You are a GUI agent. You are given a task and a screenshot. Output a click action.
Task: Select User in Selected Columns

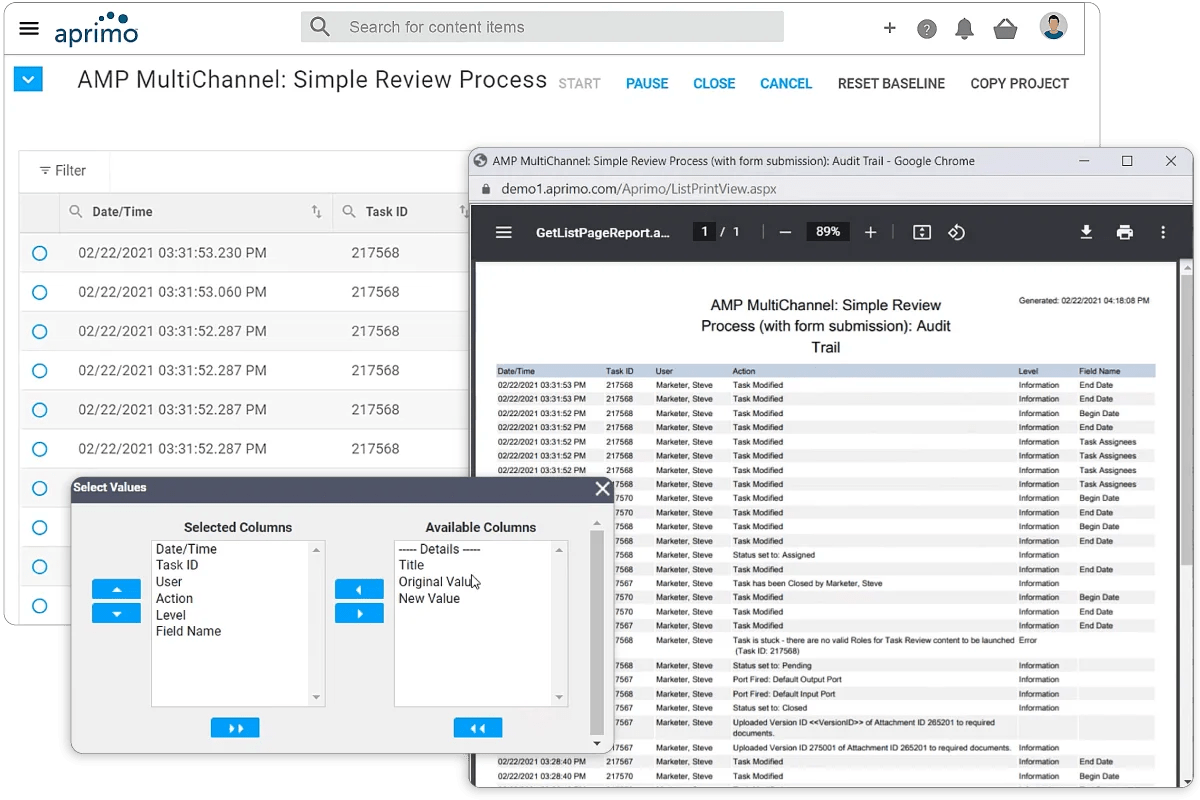[169, 582]
